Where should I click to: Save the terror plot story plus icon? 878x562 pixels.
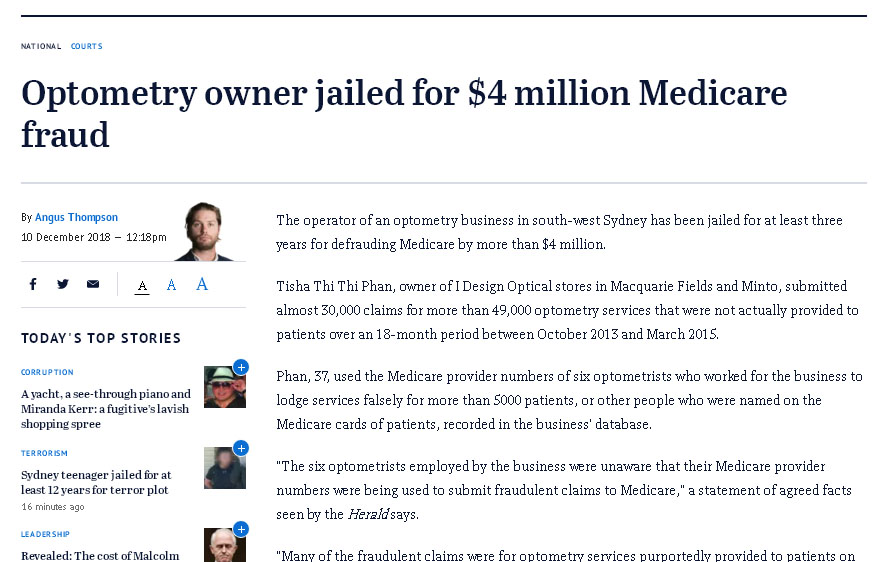point(241,448)
